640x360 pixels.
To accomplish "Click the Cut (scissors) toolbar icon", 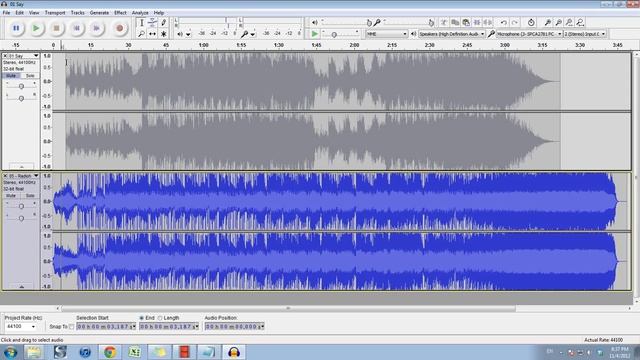I will 444,22.
